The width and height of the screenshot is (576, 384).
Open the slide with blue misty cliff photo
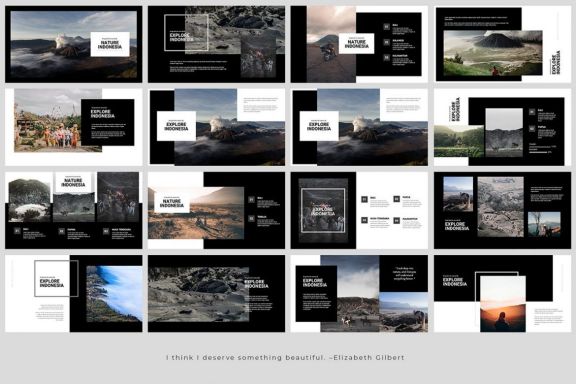coord(74,294)
